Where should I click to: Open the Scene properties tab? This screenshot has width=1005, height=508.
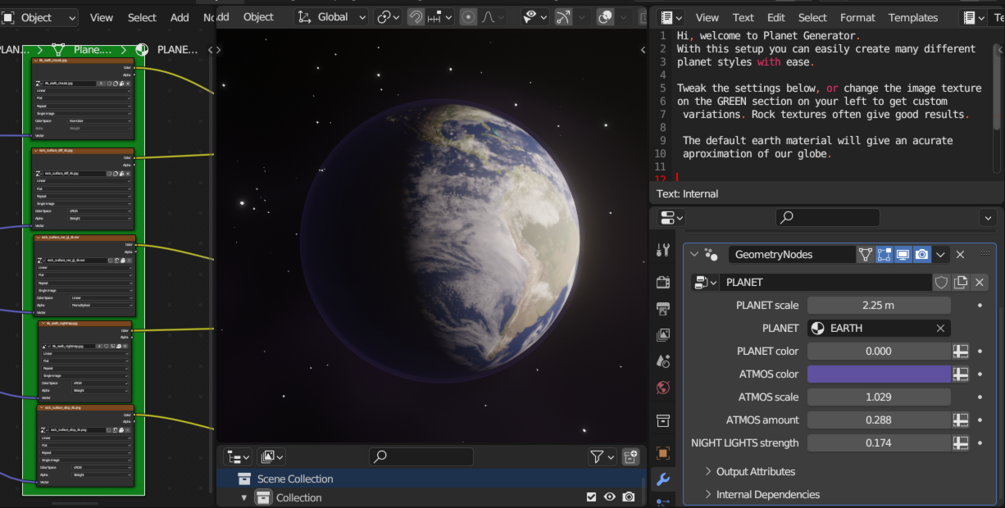click(x=663, y=361)
